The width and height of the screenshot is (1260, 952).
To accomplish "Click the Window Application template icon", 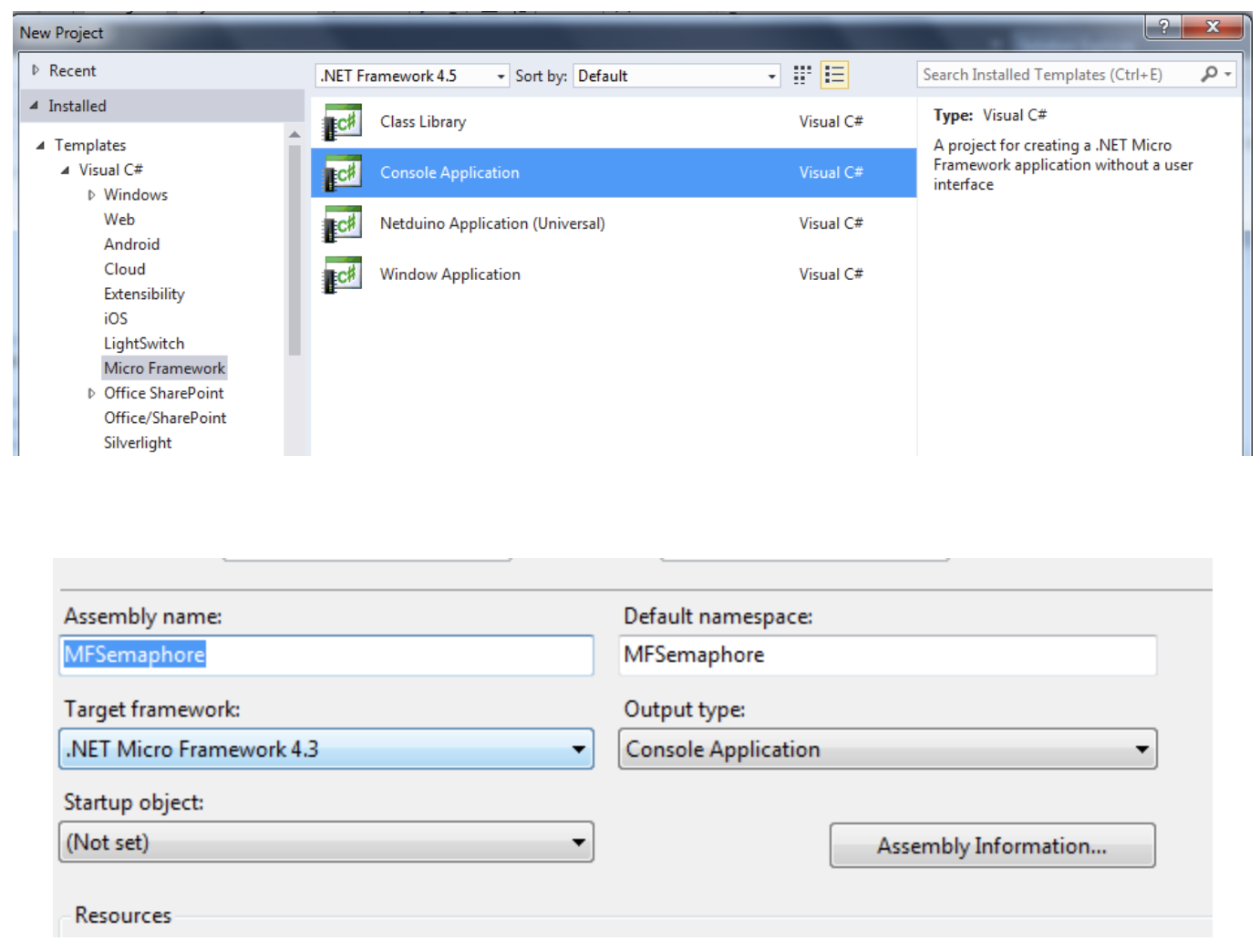I will coord(343,275).
